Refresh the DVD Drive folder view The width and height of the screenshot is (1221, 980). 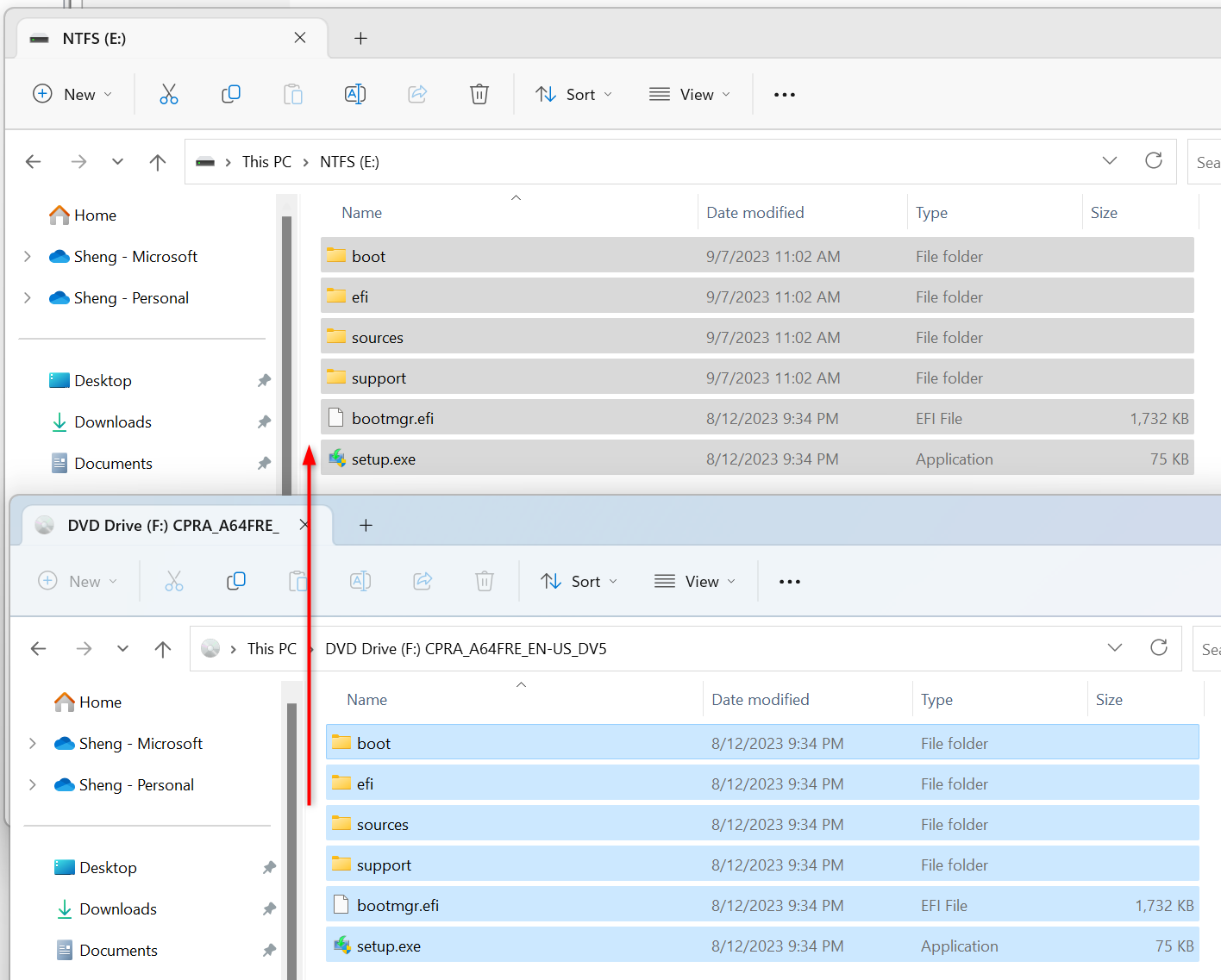pos(1159,648)
